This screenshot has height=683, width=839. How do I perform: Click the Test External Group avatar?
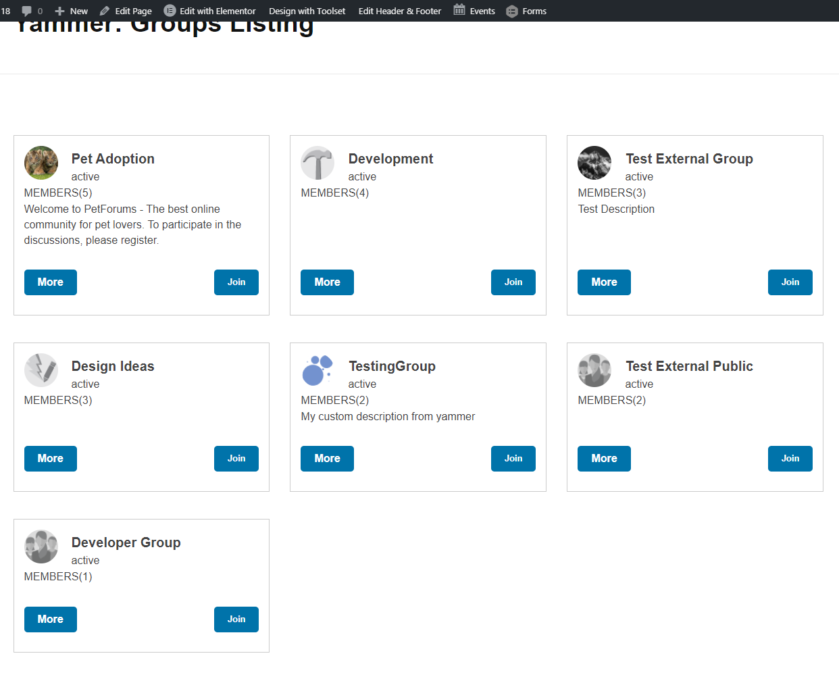(594, 163)
